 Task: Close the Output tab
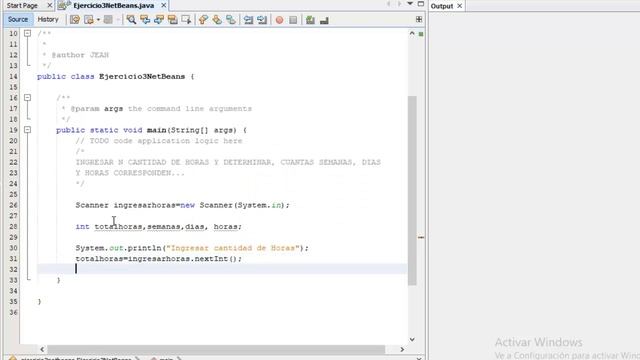(x=460, y=6)
